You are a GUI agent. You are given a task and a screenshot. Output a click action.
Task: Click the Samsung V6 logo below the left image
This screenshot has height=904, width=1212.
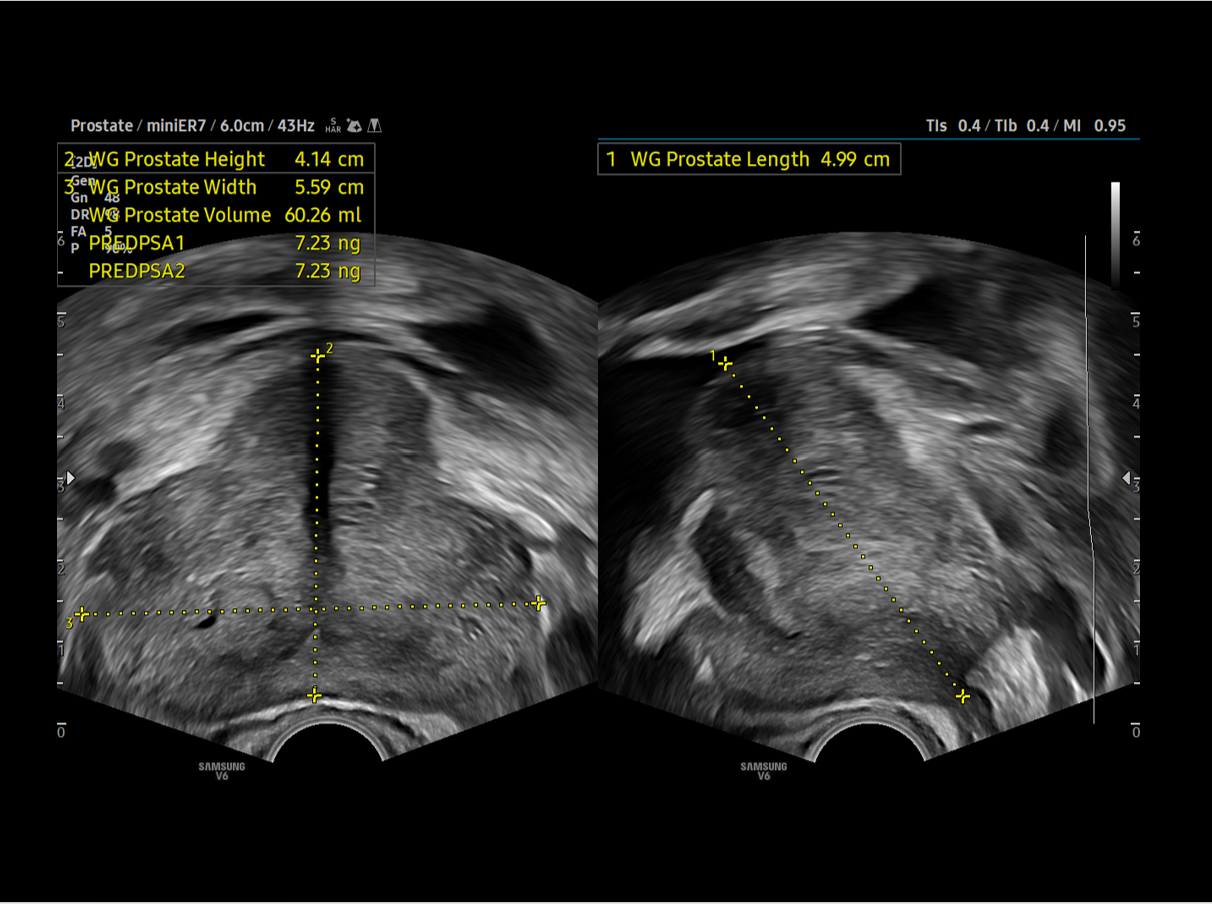point(223,770)
